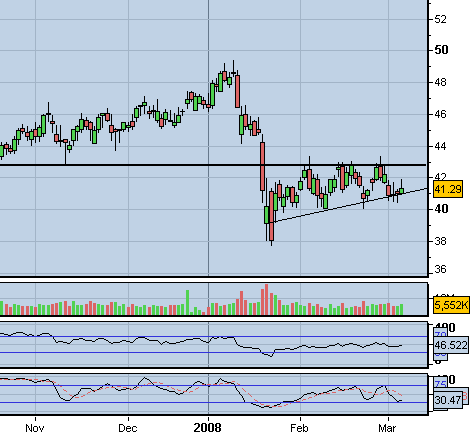Click the 5,552K volume value label

(451, 305)
